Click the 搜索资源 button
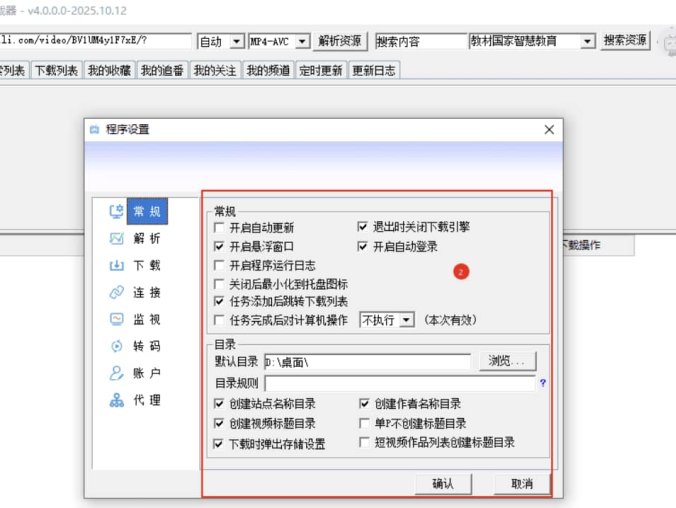 click(x=625, y=41)
